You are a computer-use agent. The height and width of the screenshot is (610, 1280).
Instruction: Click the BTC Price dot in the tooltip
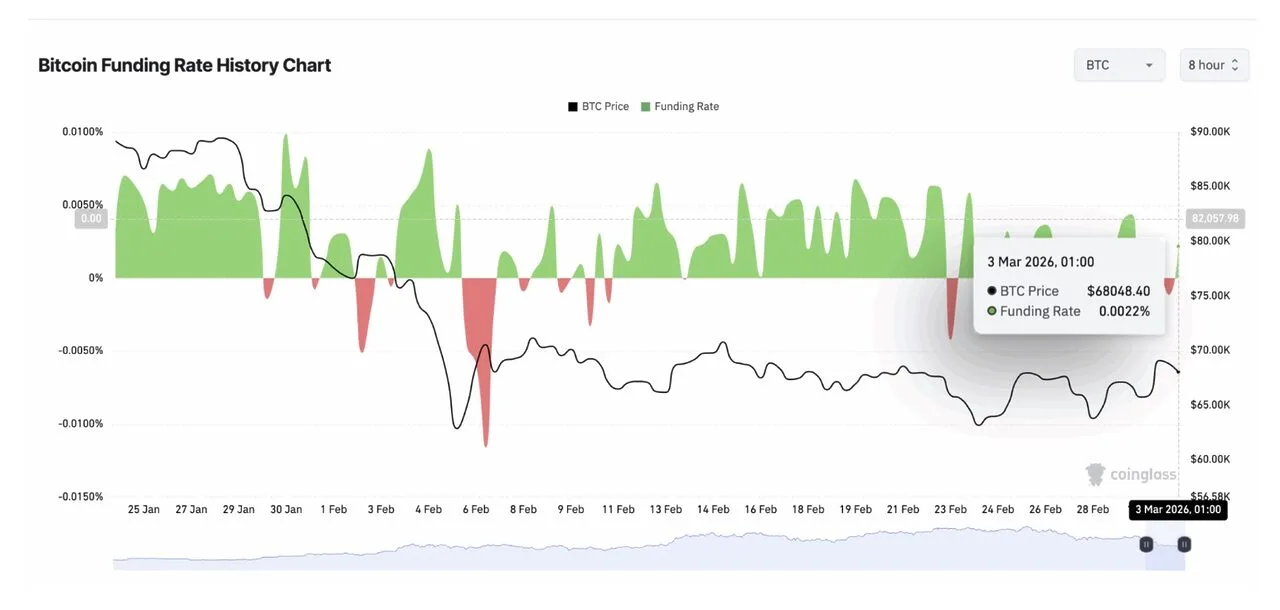[991, 291]
